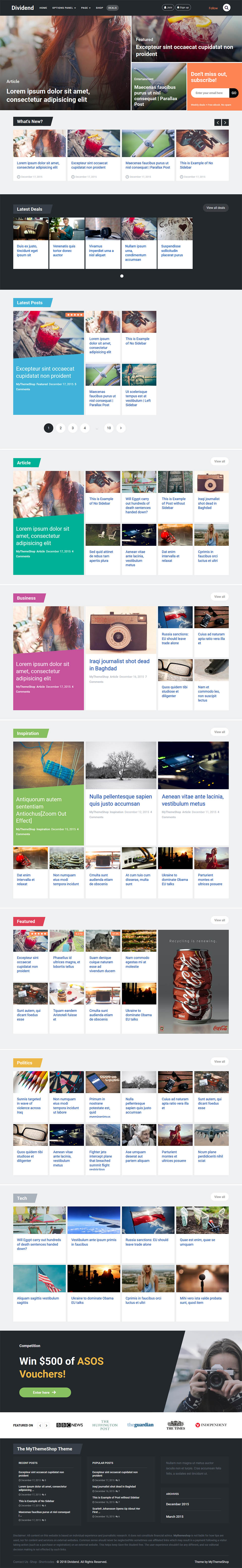This screenshot has width=242, height=1568.
Task: View all in the Business section
Action: coord(220,596)
